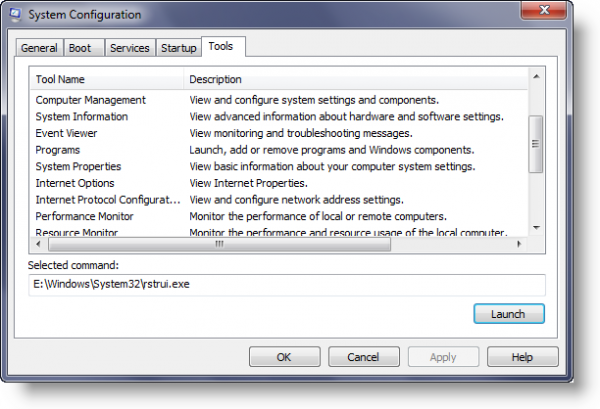Click the horizontal scrollbar right arrow

(520, 243)
